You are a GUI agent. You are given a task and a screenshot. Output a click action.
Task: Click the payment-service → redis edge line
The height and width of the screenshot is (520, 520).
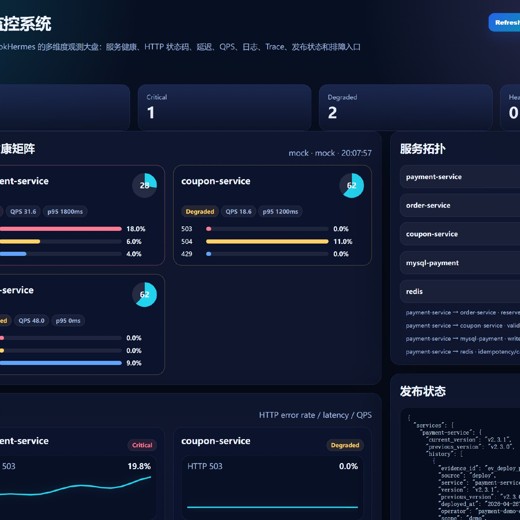point(463,352)
